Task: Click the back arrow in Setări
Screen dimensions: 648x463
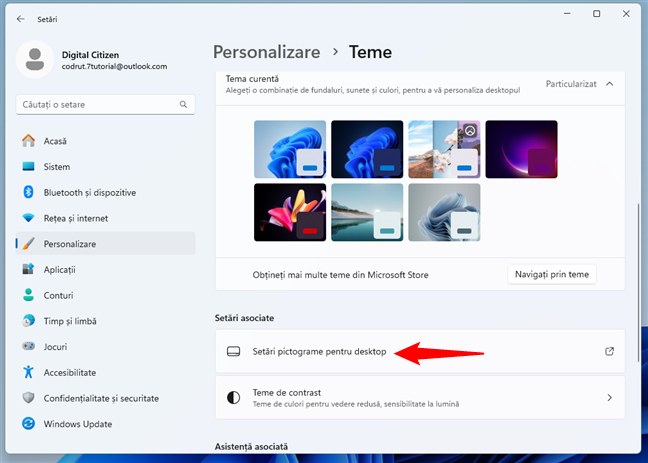Action: click(x=20, y=19)
